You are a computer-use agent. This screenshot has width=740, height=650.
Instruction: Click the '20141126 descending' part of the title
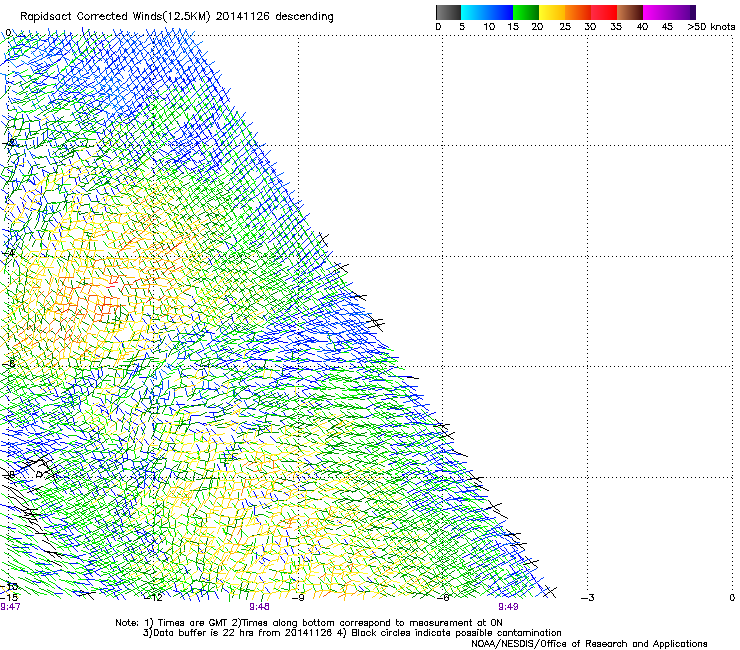point(275,17)
